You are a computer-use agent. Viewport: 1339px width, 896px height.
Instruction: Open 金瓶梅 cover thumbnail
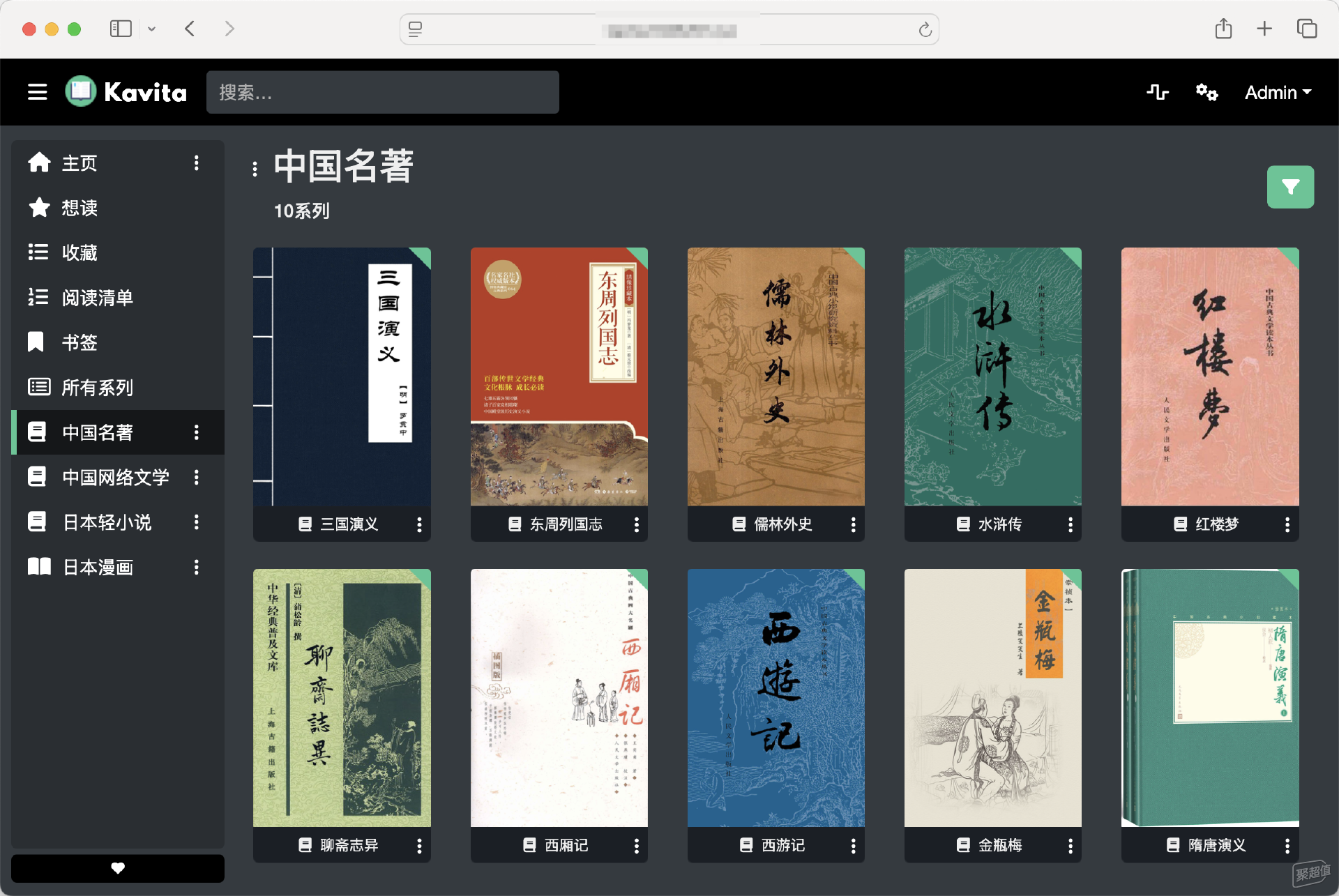tap(993, 698)
